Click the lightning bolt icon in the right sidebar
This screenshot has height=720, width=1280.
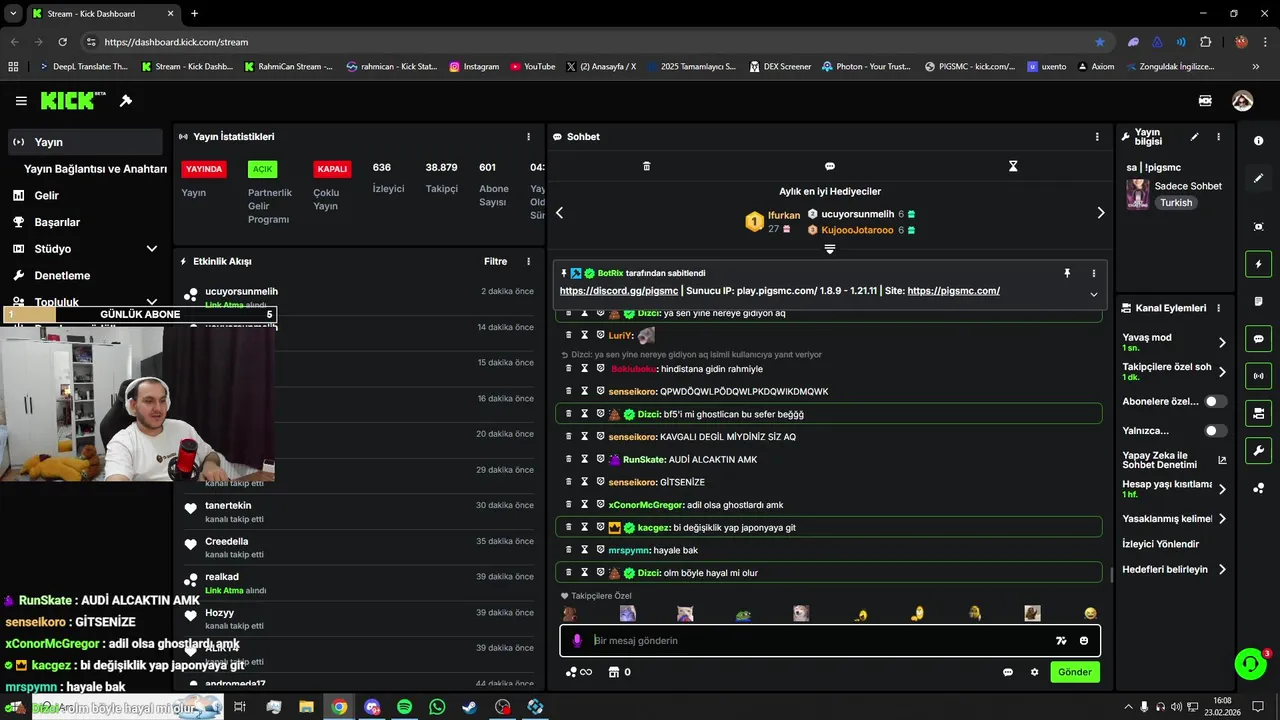pos(1258,264)
